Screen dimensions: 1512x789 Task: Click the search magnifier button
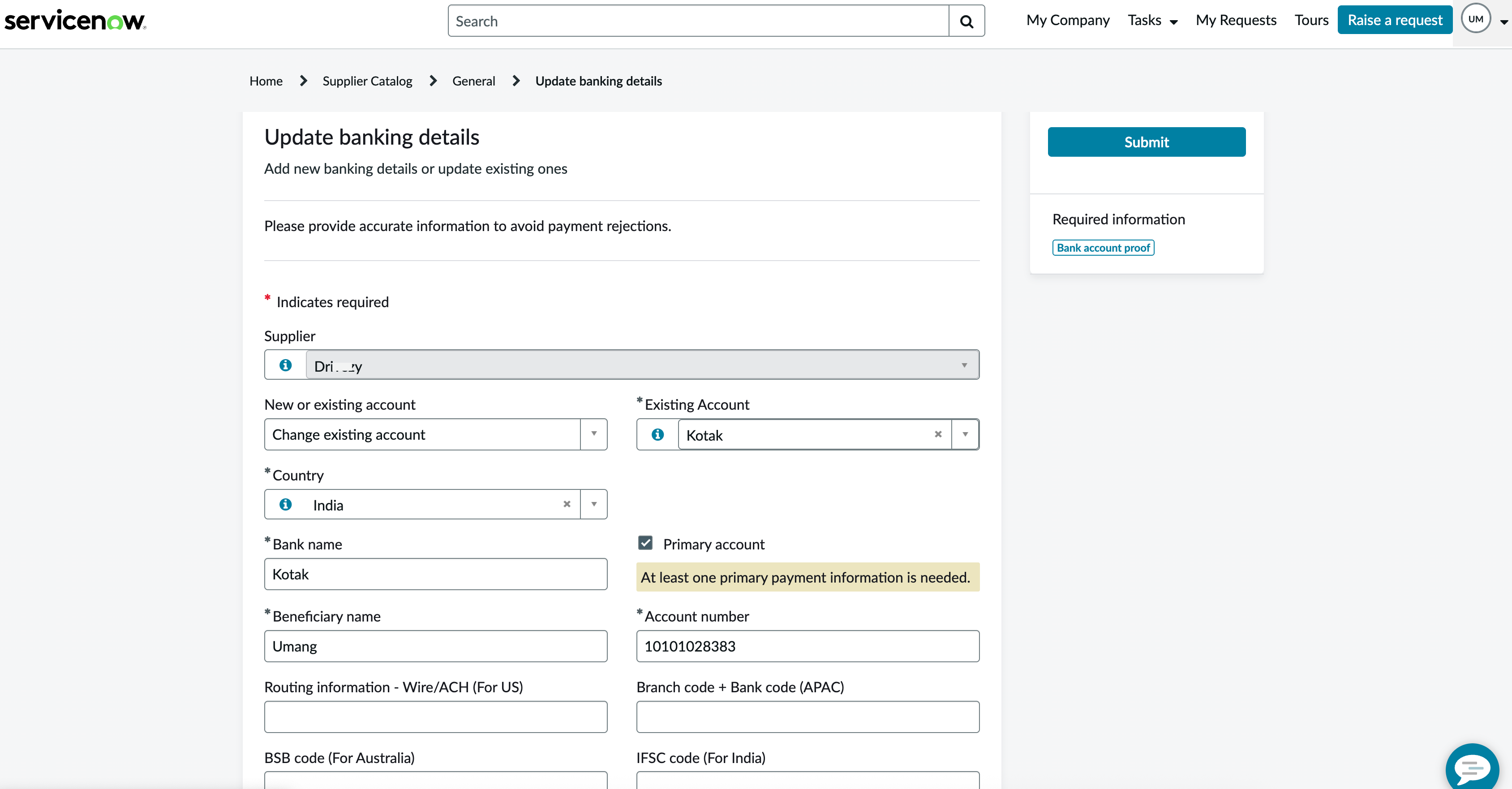[x=966, y=21]
